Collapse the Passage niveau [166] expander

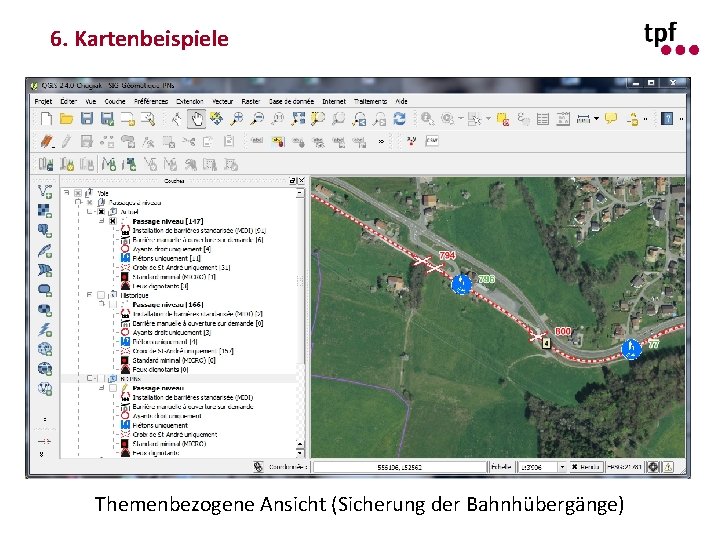(102, 304)
